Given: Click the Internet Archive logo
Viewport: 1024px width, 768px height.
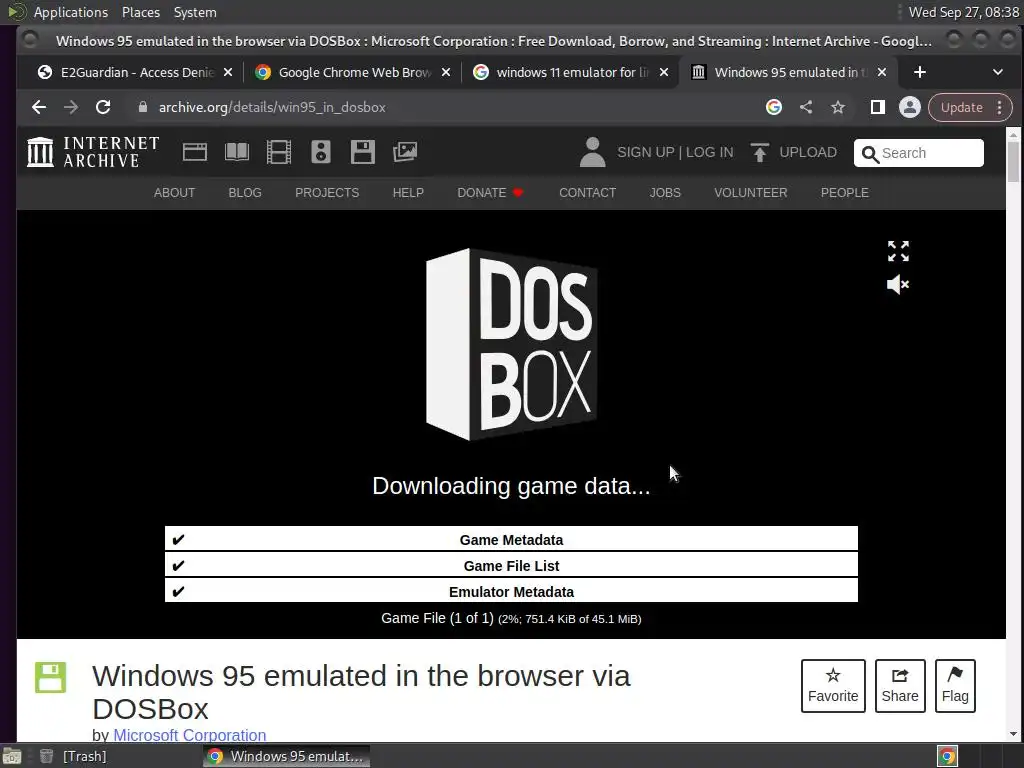Looking at the screenshot, I should tap(93, 152).
